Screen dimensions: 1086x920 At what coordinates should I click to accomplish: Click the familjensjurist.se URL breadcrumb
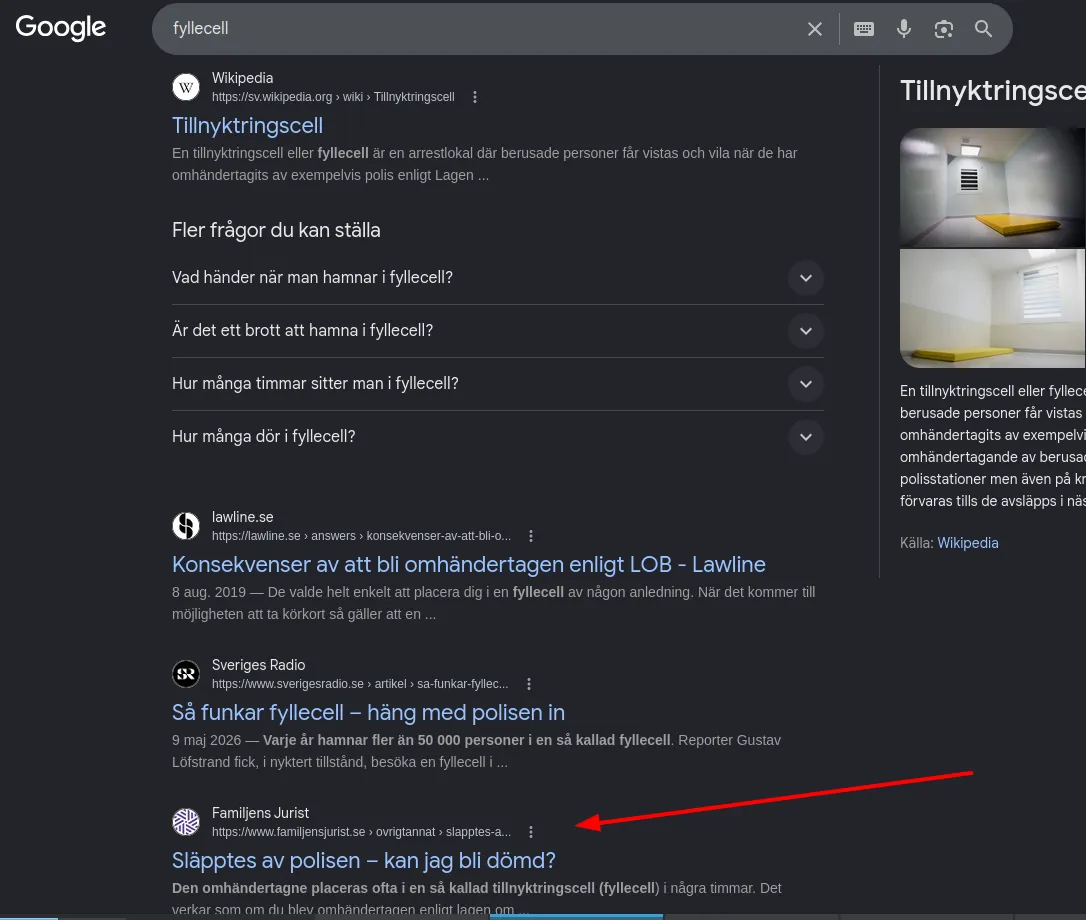point(362,832)
